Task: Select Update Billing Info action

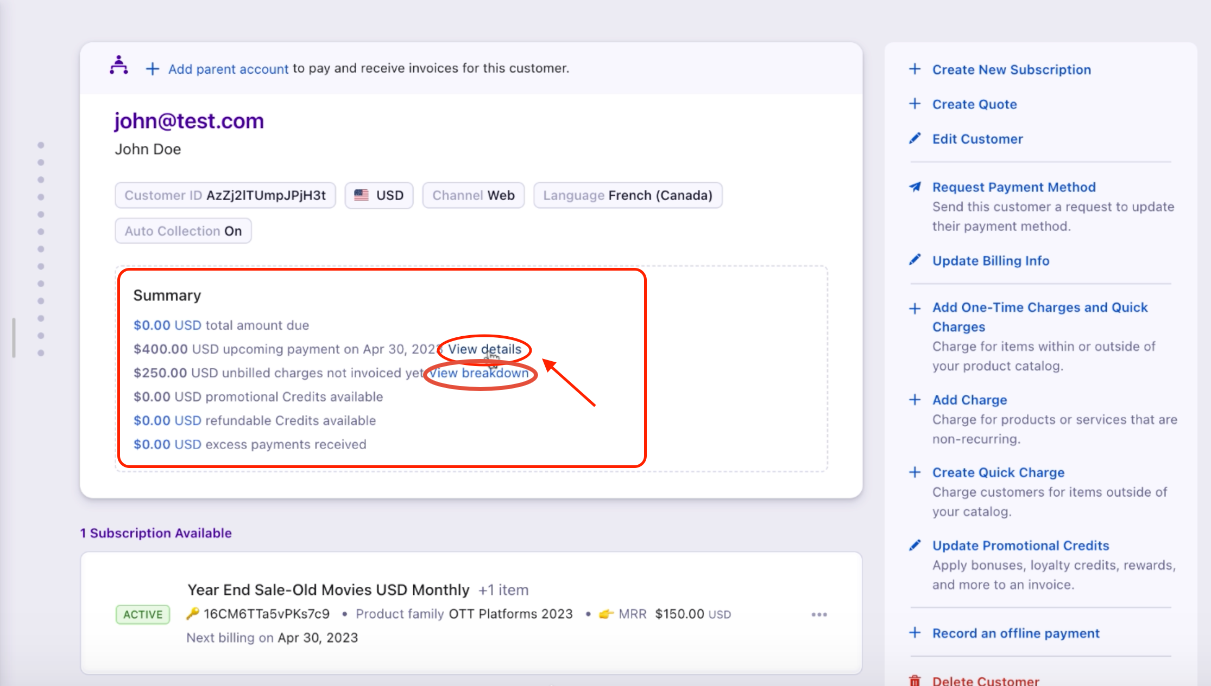Action: click(990, 261)
